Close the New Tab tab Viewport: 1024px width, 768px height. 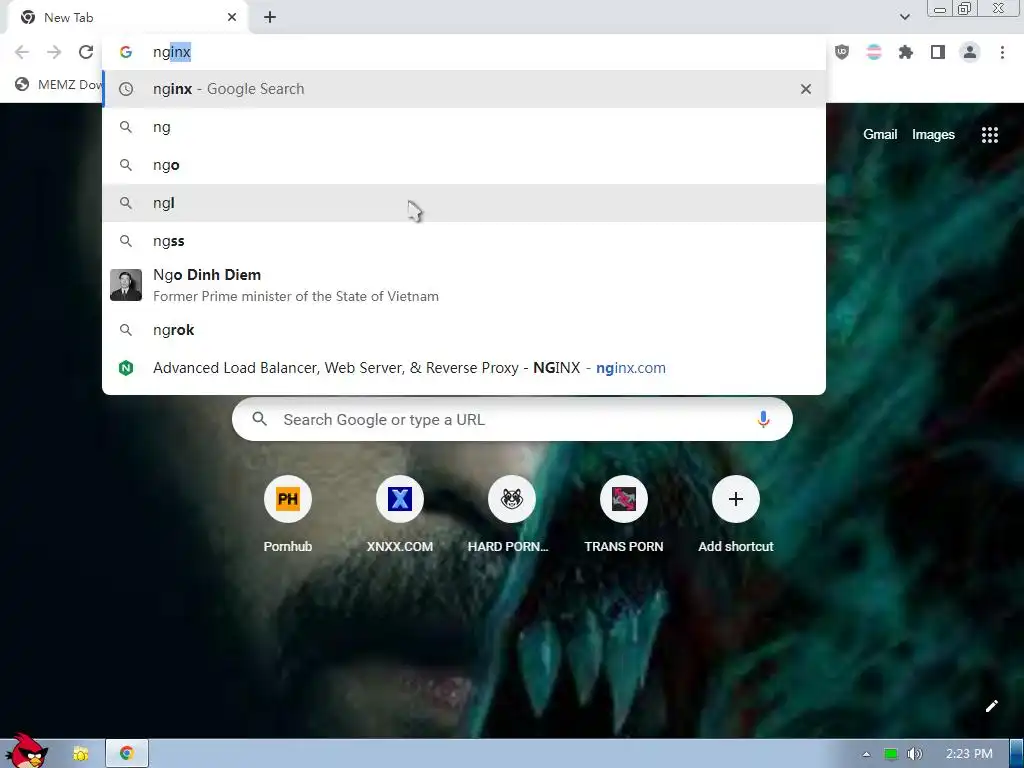click(x=232, y=18)
